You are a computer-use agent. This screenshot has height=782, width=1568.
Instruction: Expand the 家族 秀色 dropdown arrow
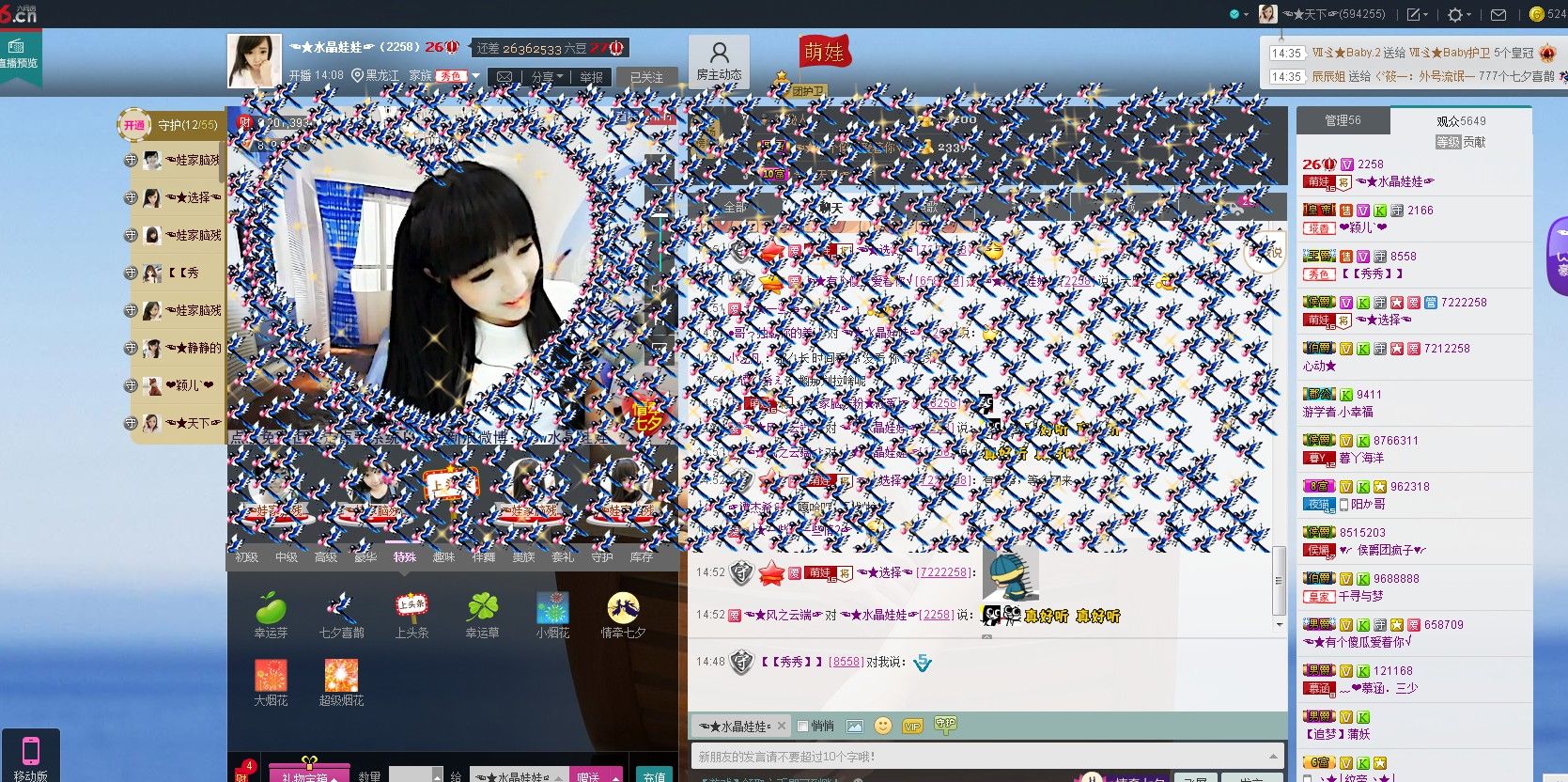point(476,76)
